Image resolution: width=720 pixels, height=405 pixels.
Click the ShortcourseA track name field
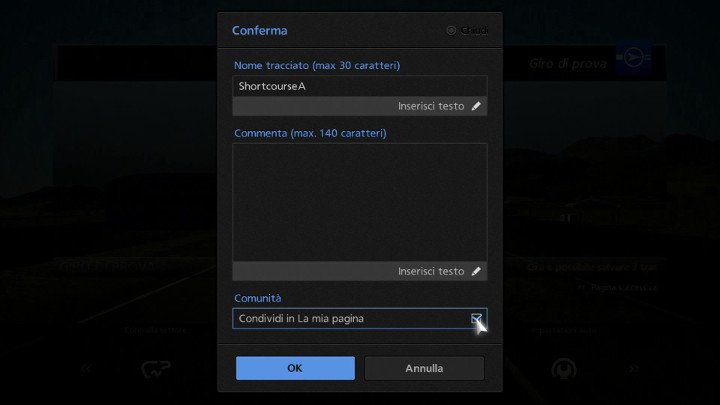click(x=359, y=86)
